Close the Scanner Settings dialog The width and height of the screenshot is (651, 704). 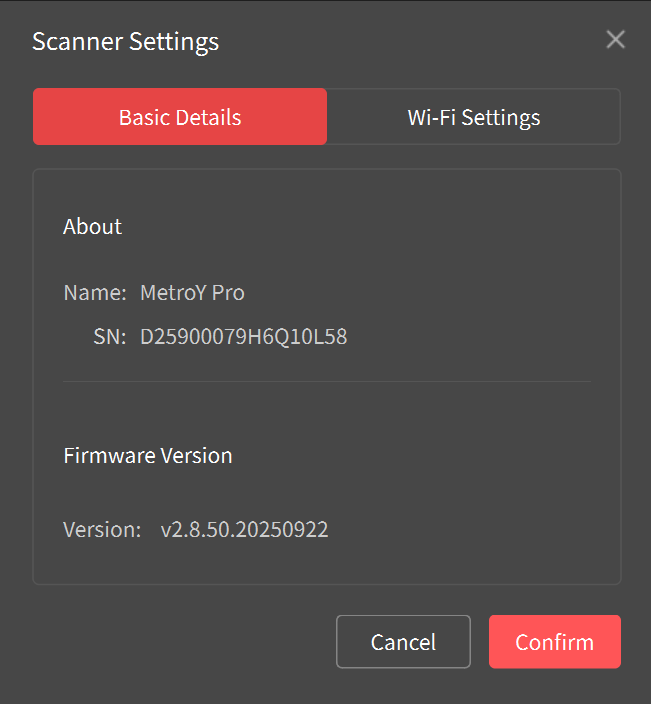click(x=615, y=40)
